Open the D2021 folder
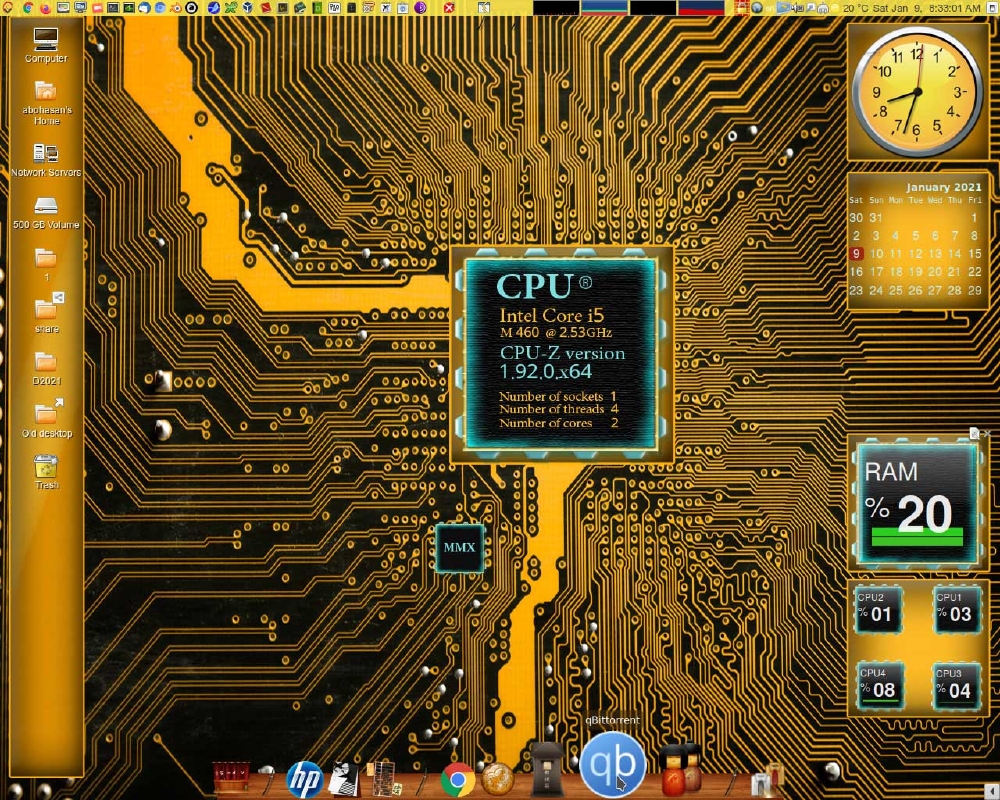 point(47,369)
